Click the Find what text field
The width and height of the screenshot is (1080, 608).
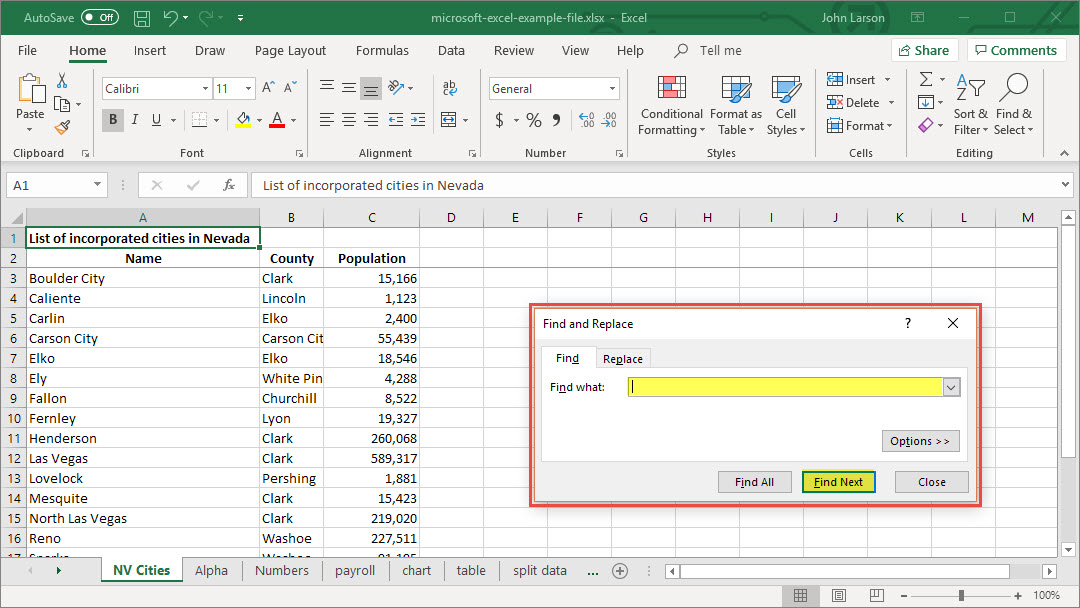(x=785, y=387)
